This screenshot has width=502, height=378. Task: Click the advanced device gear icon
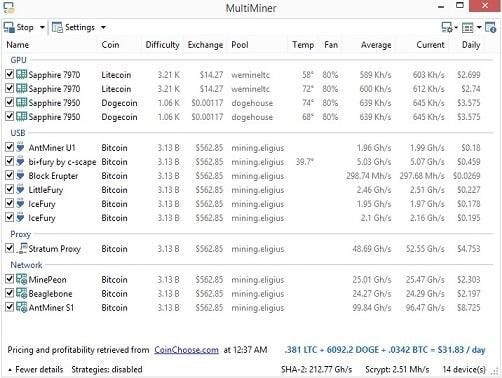click(x=447, y=27)
